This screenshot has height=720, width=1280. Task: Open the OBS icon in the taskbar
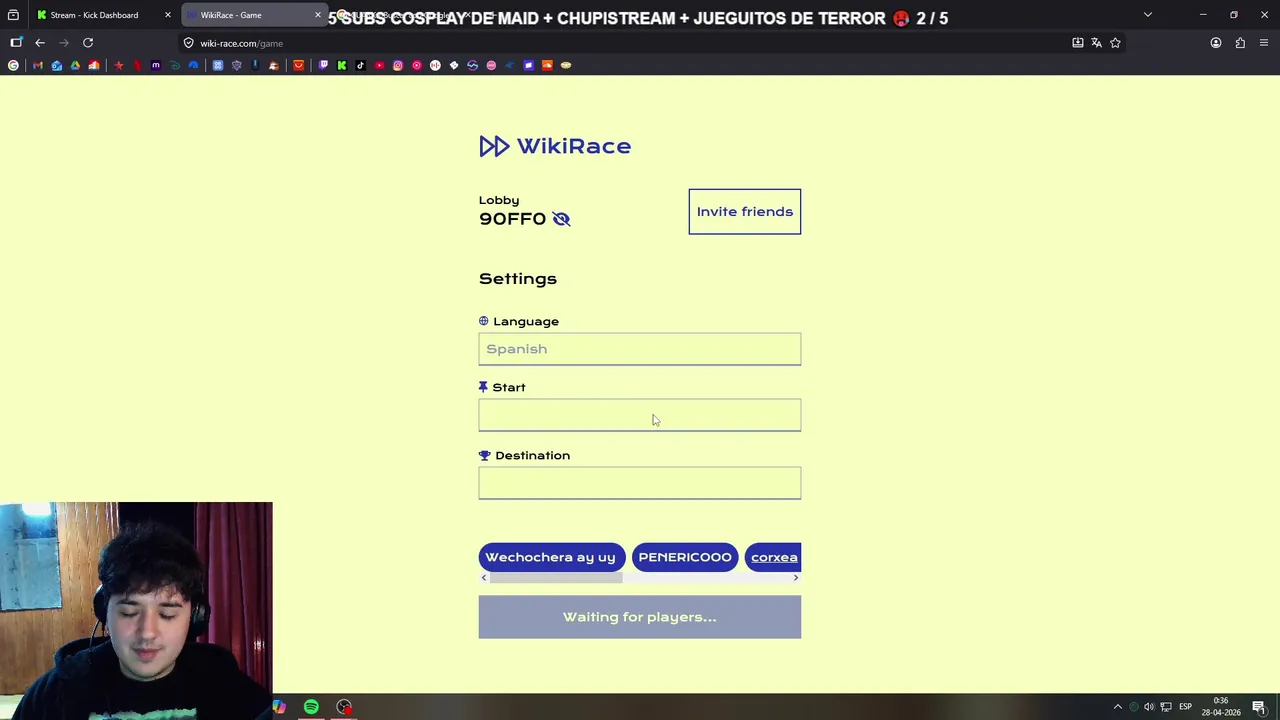344,707
